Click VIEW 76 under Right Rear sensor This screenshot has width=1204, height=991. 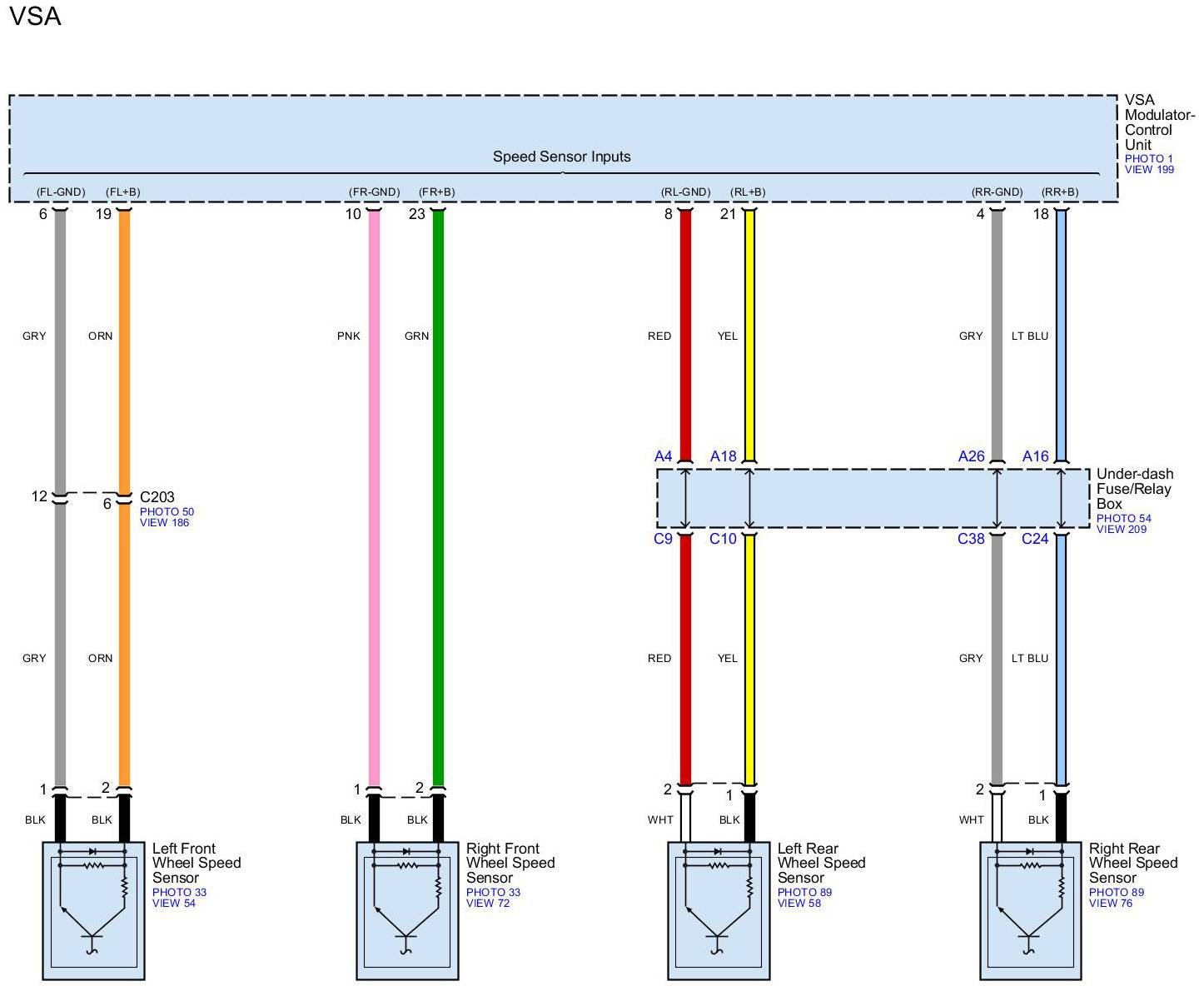[1110, 904]
